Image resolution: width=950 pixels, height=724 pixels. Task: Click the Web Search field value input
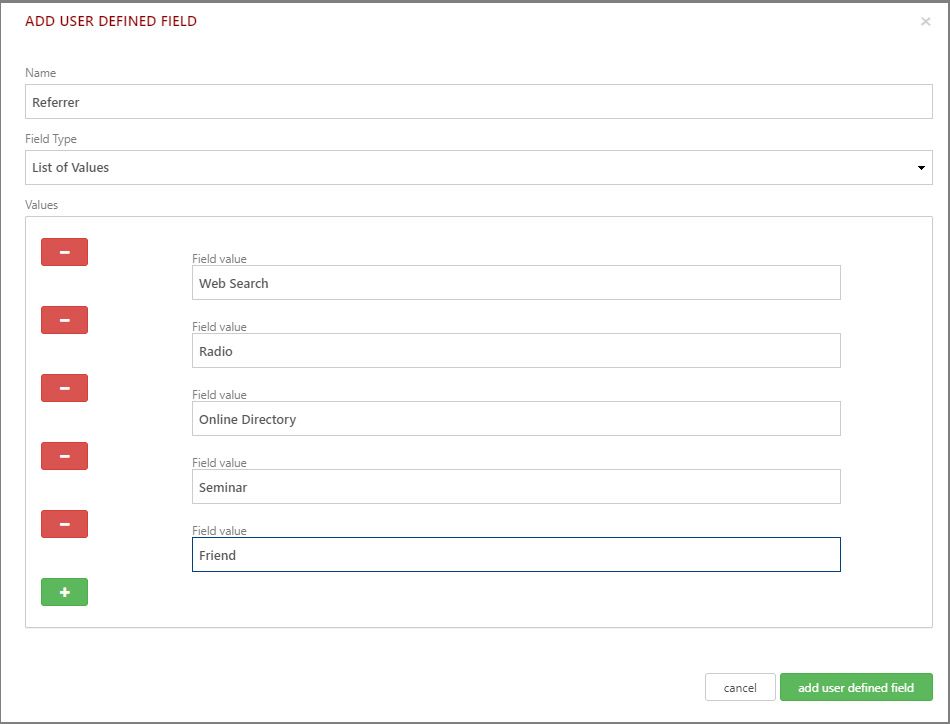point(516,282)
